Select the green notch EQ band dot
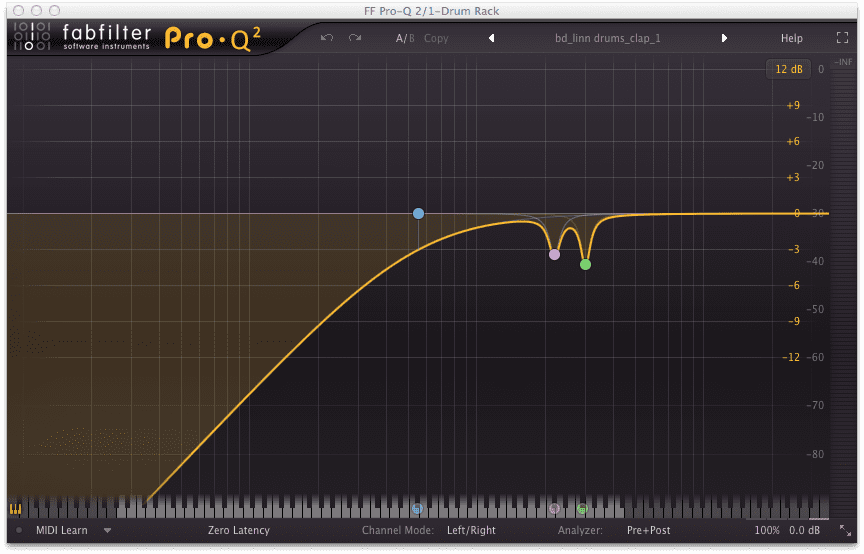The image size is (864, 554). point(585,265)
